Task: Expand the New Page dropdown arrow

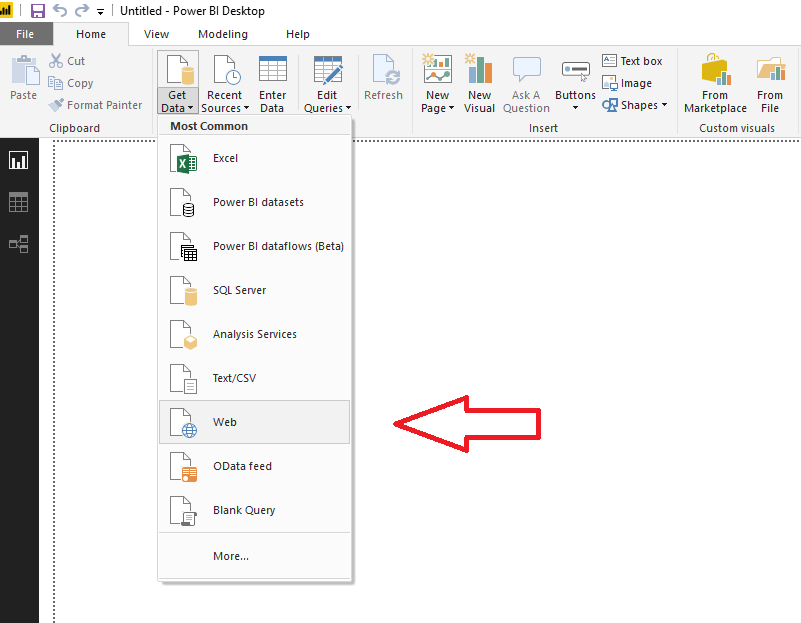Action: (x=452, y=108)
